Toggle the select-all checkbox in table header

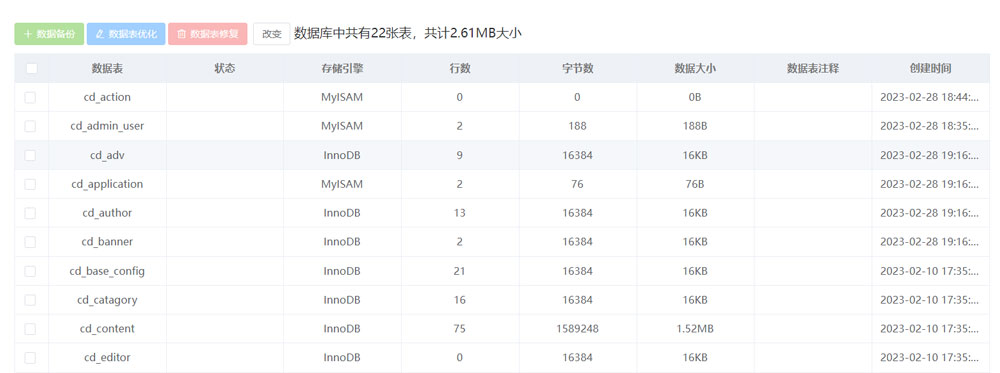(x=31, y=68)
